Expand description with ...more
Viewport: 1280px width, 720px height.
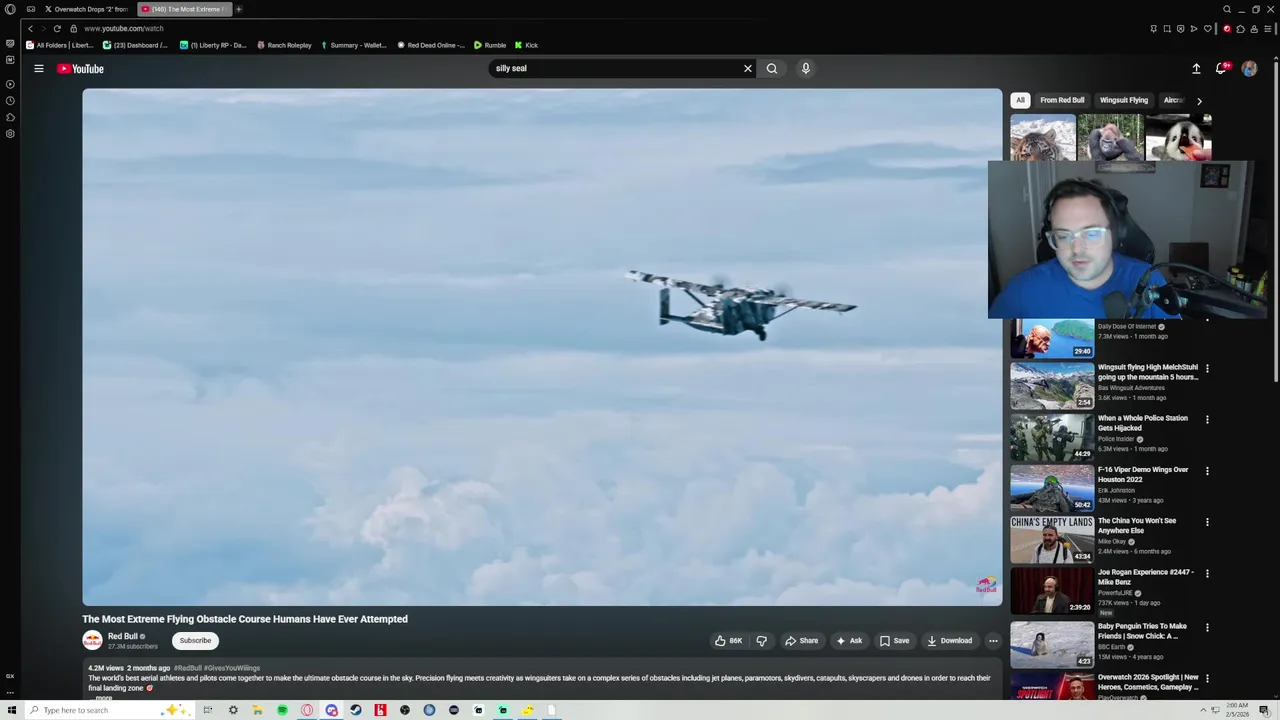pyautogui.click(x=104, y=698)
